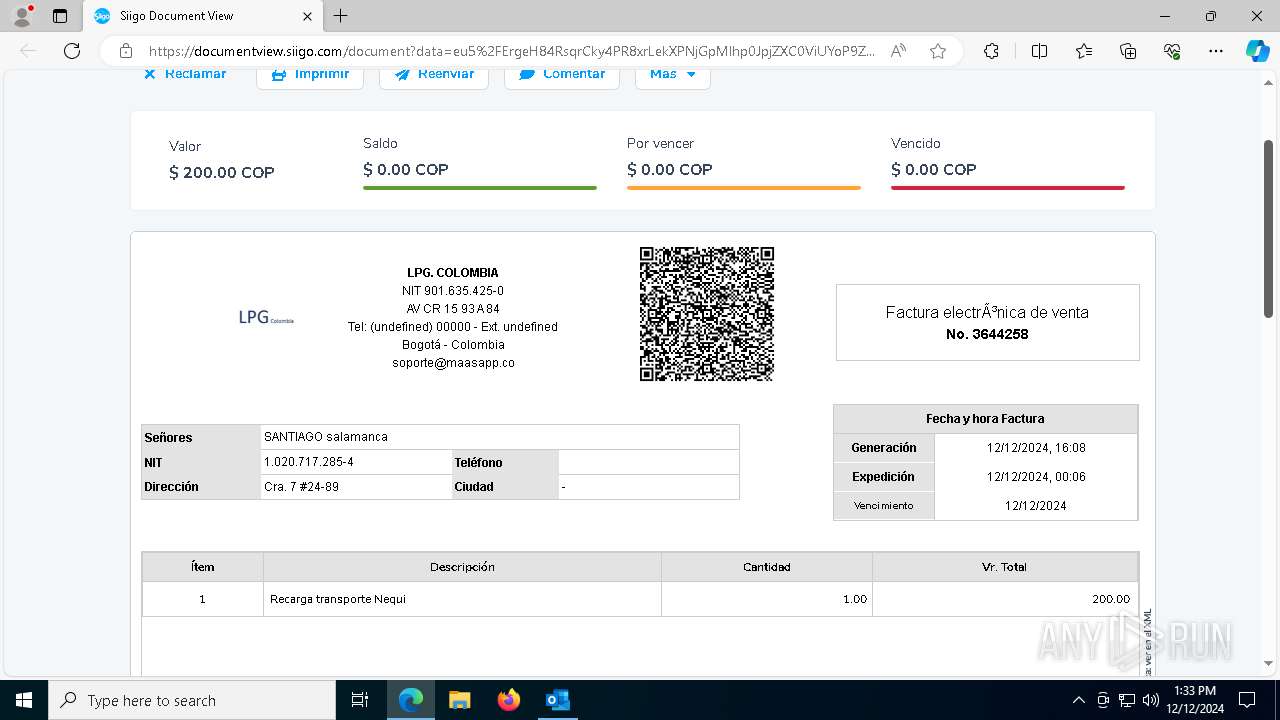Click item description Recarga transporte Nequi
This screenshot has width=1280, height=720.
point(338,599)
